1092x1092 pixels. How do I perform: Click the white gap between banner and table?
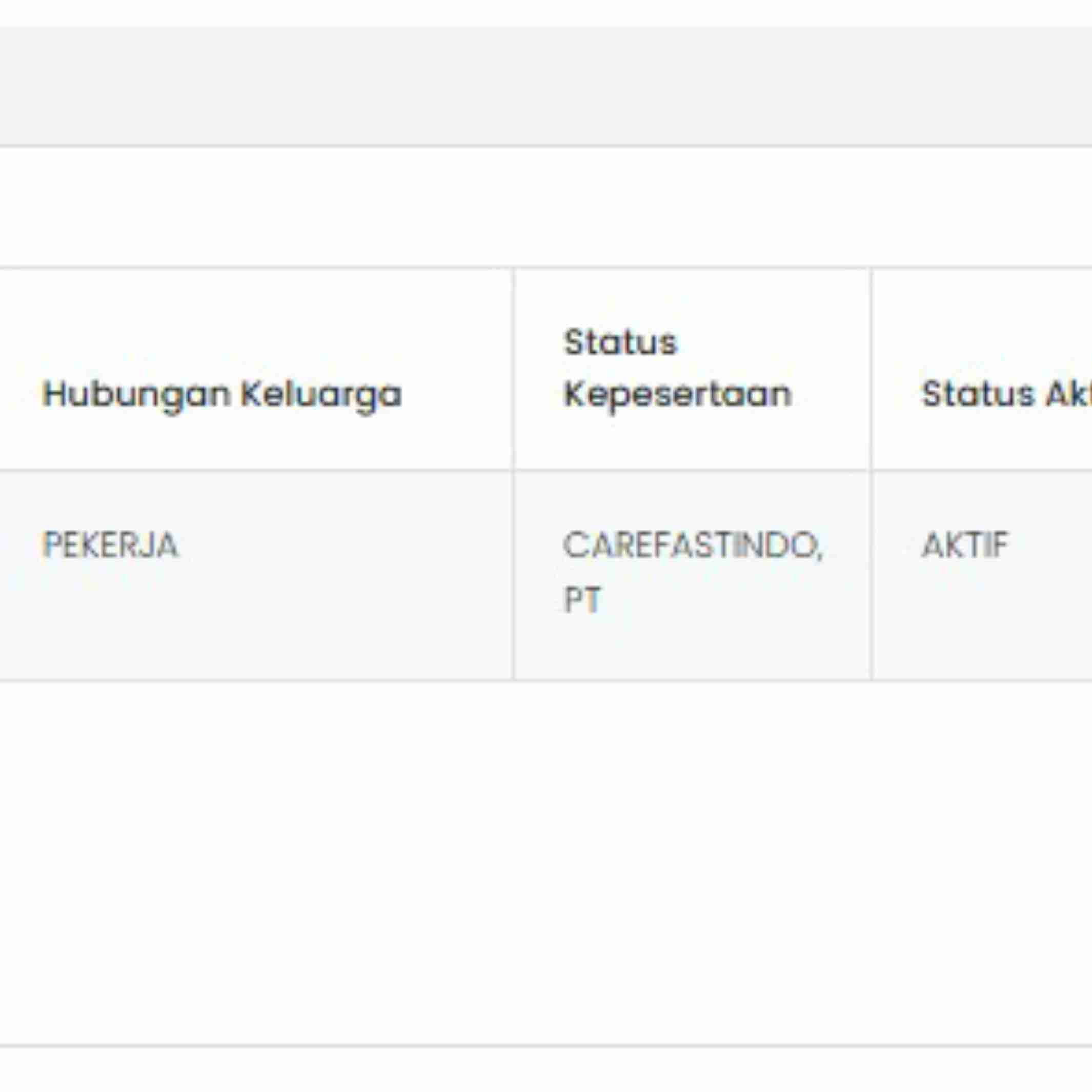546,207
